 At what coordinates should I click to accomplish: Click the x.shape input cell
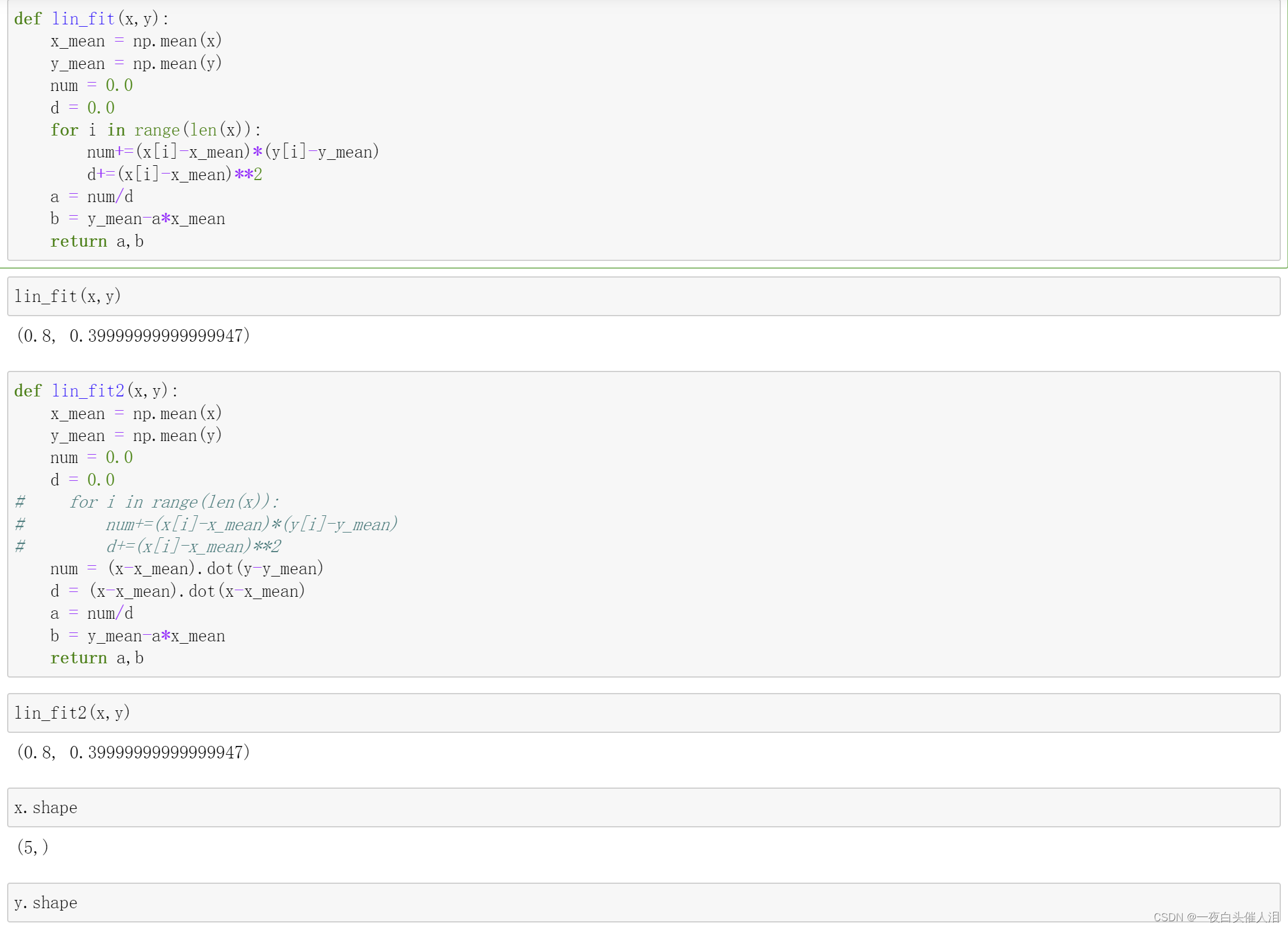click(x=644, y=808)
